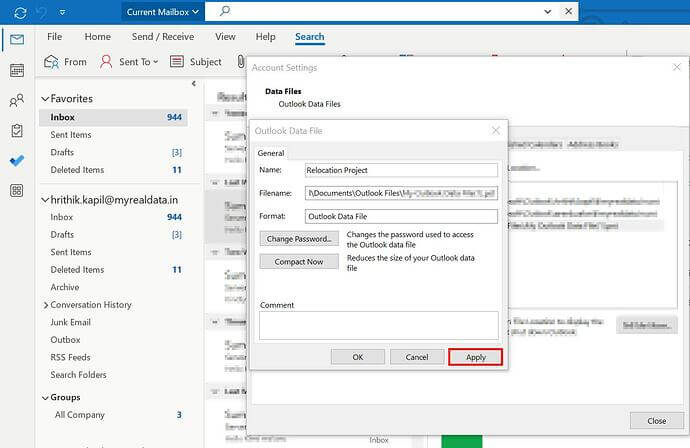Open the Current Mailbox scope dropdown

coord(161,12)
